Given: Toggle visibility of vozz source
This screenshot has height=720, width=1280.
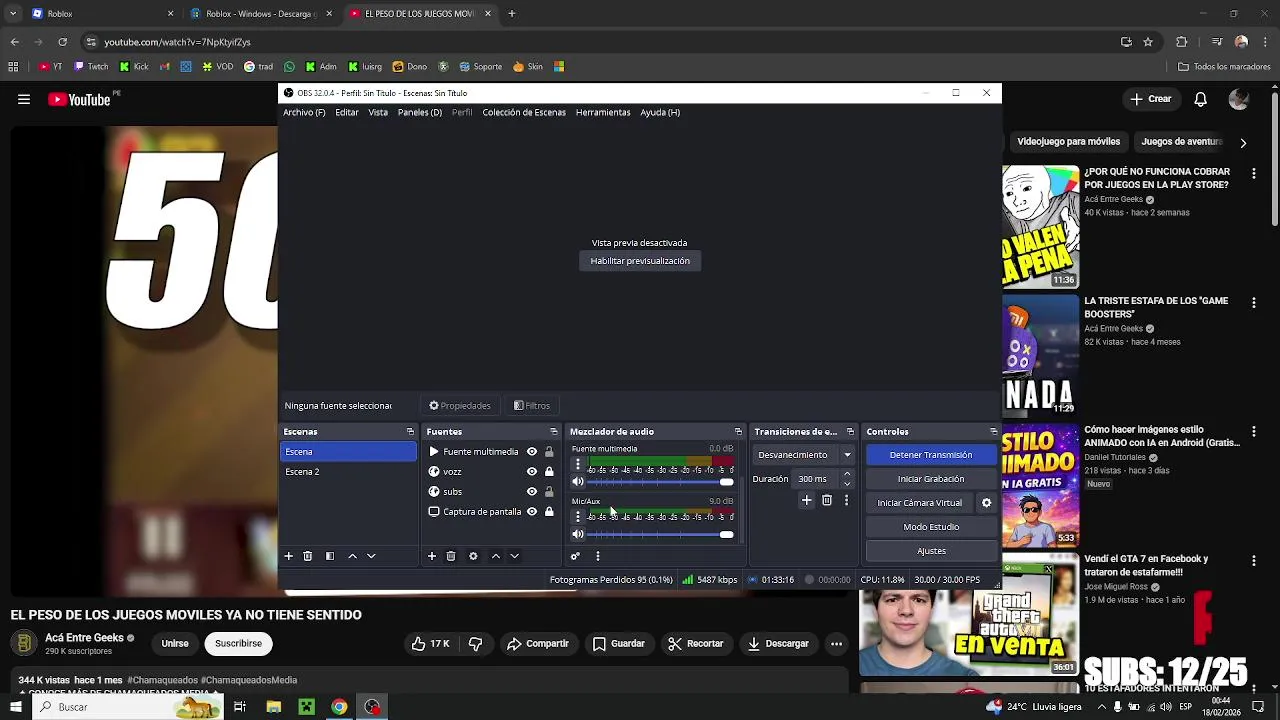Looking at the screenshot, I should point(532,472).
